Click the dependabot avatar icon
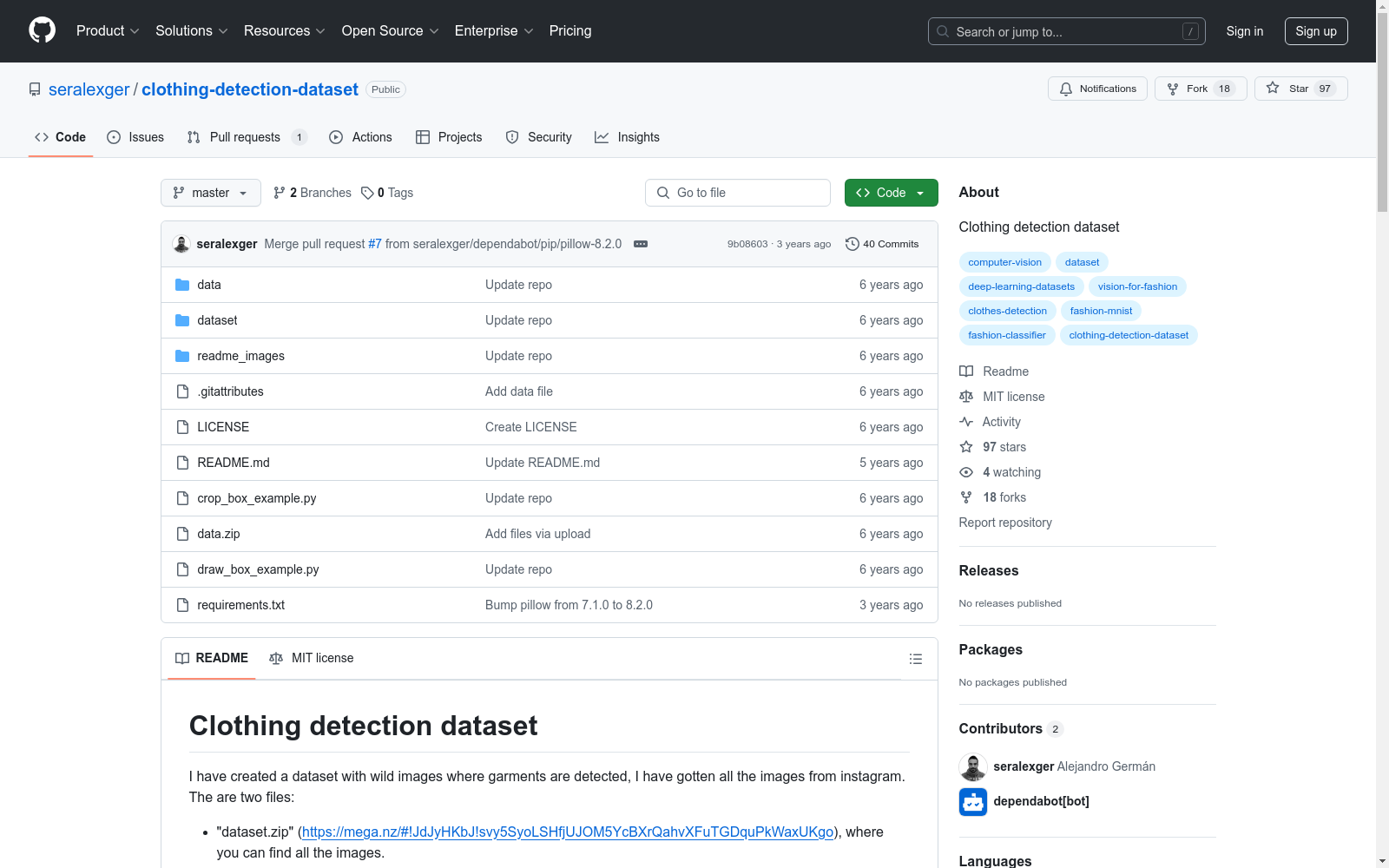1389x868 pixels. point(973,802)
